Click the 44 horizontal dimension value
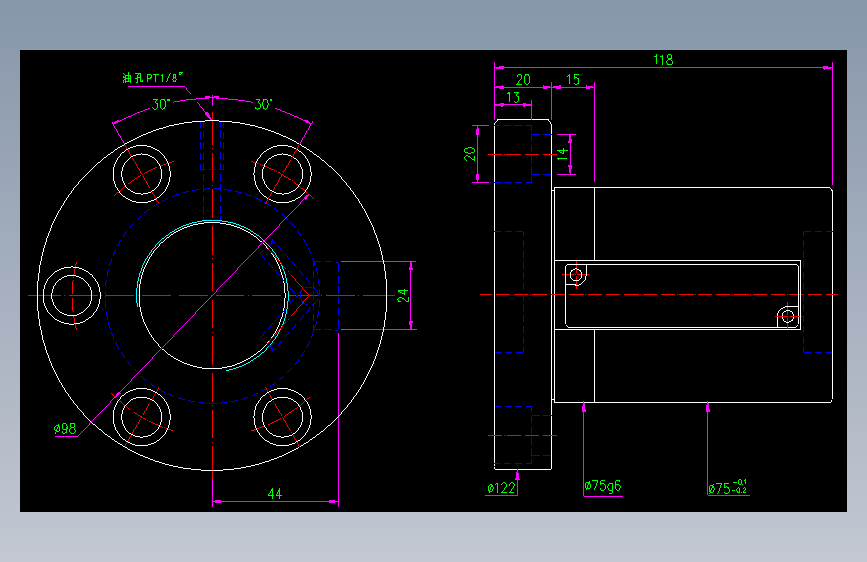This screenshot has height=562, width=867. (x=275, y=493)
